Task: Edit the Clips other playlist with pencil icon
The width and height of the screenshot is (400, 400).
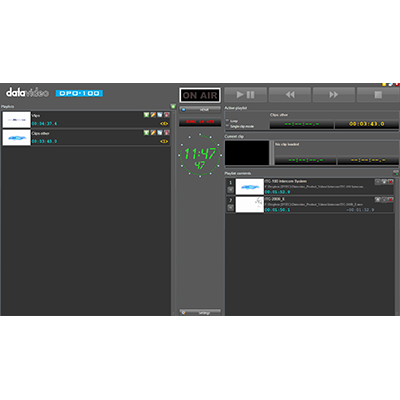Action: [x=153, y=133]
